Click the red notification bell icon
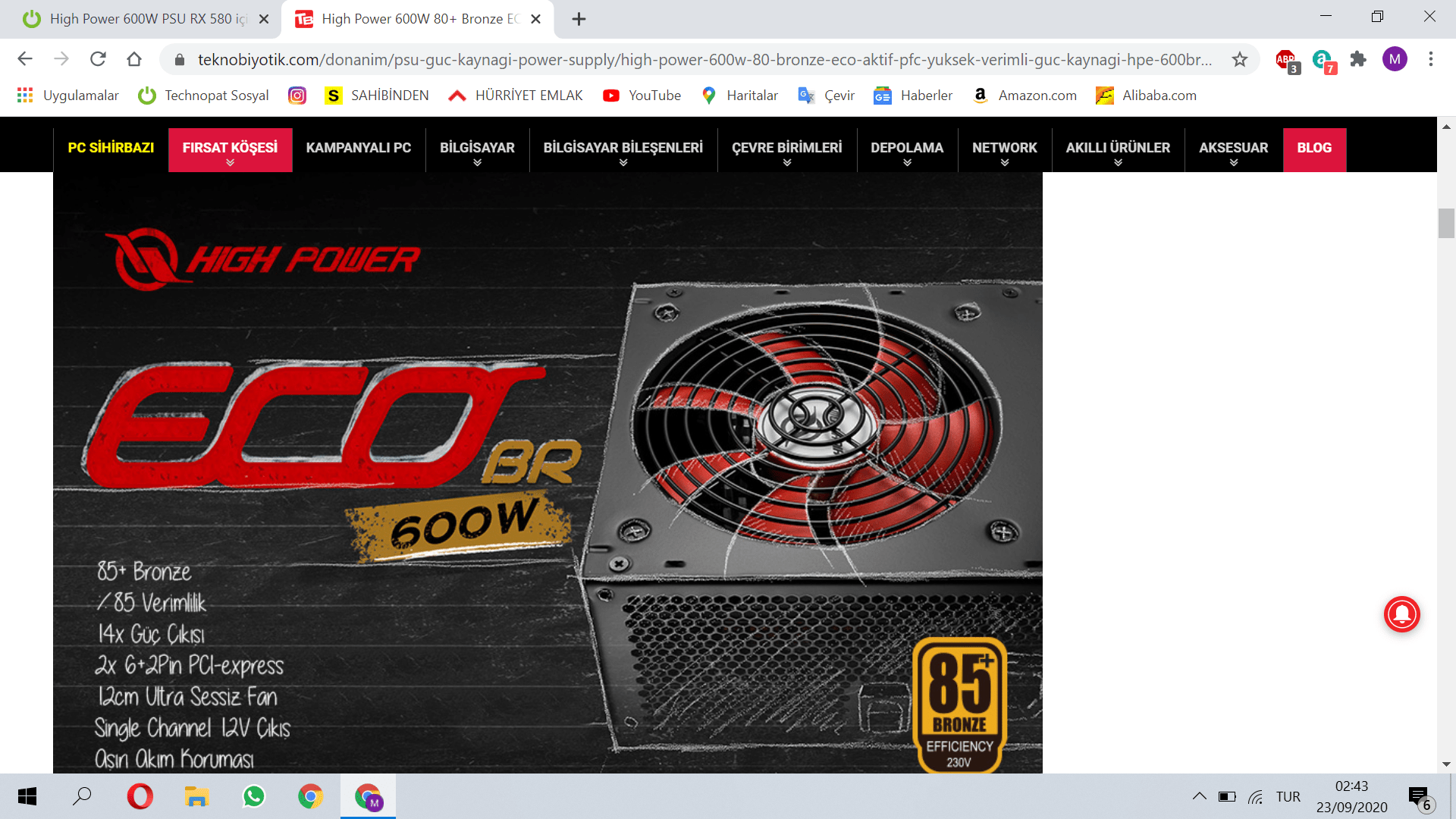Viewport: 1456px width, 819px height. pos(1401,613)
